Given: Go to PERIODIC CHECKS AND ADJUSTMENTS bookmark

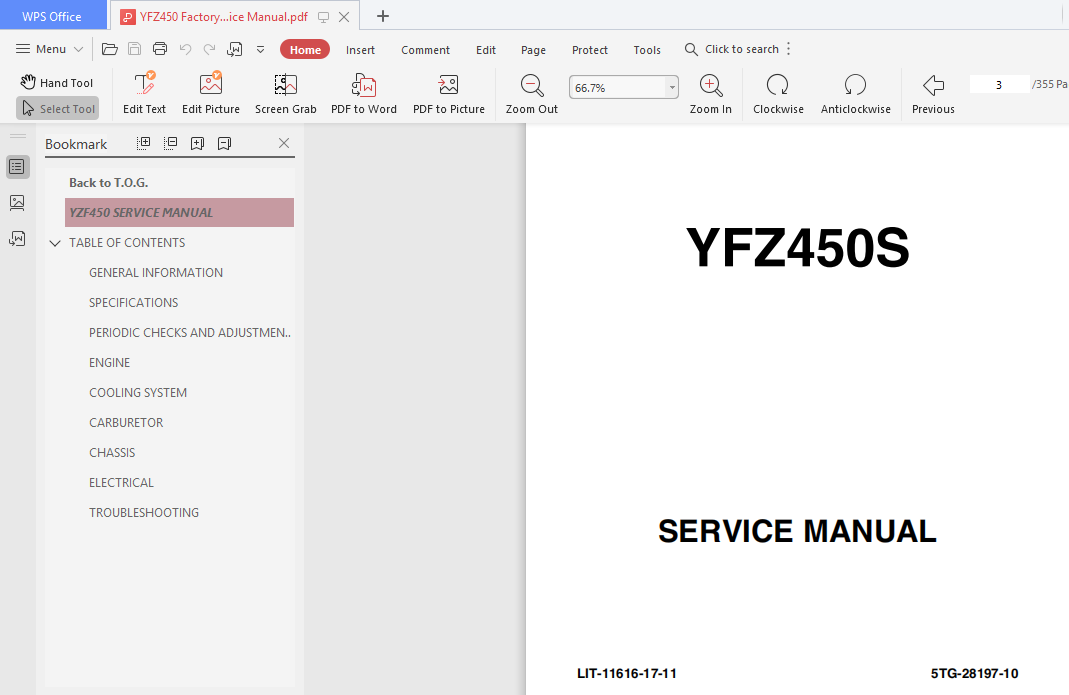Looking at the screenshot, I should tap(190, 333).
